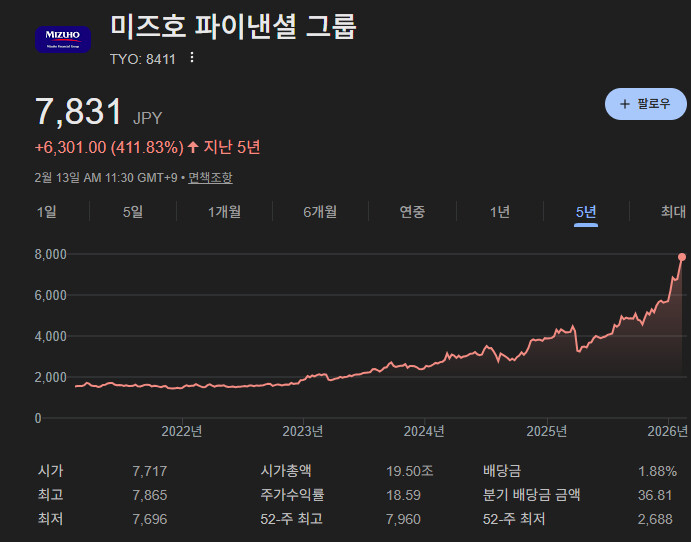The image size is (691, 542).
Task: Click the 시가 value 7,717
Action: pyautogui.click(x=150, y=471)
